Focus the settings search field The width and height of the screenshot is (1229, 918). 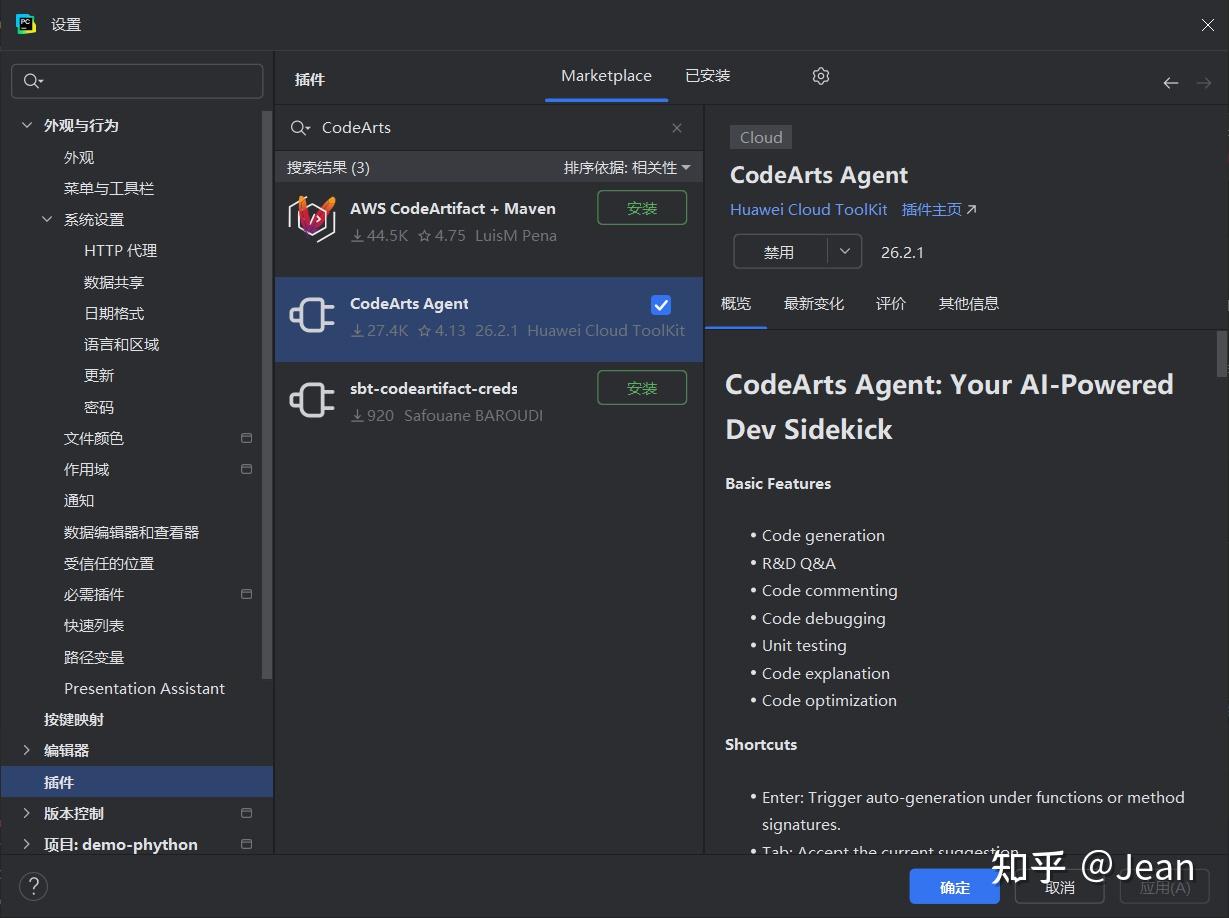pos(137,81)
